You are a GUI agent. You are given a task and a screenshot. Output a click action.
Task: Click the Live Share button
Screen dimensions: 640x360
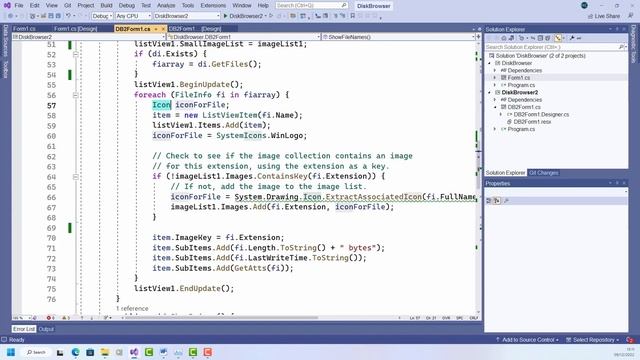pos(604,16)
